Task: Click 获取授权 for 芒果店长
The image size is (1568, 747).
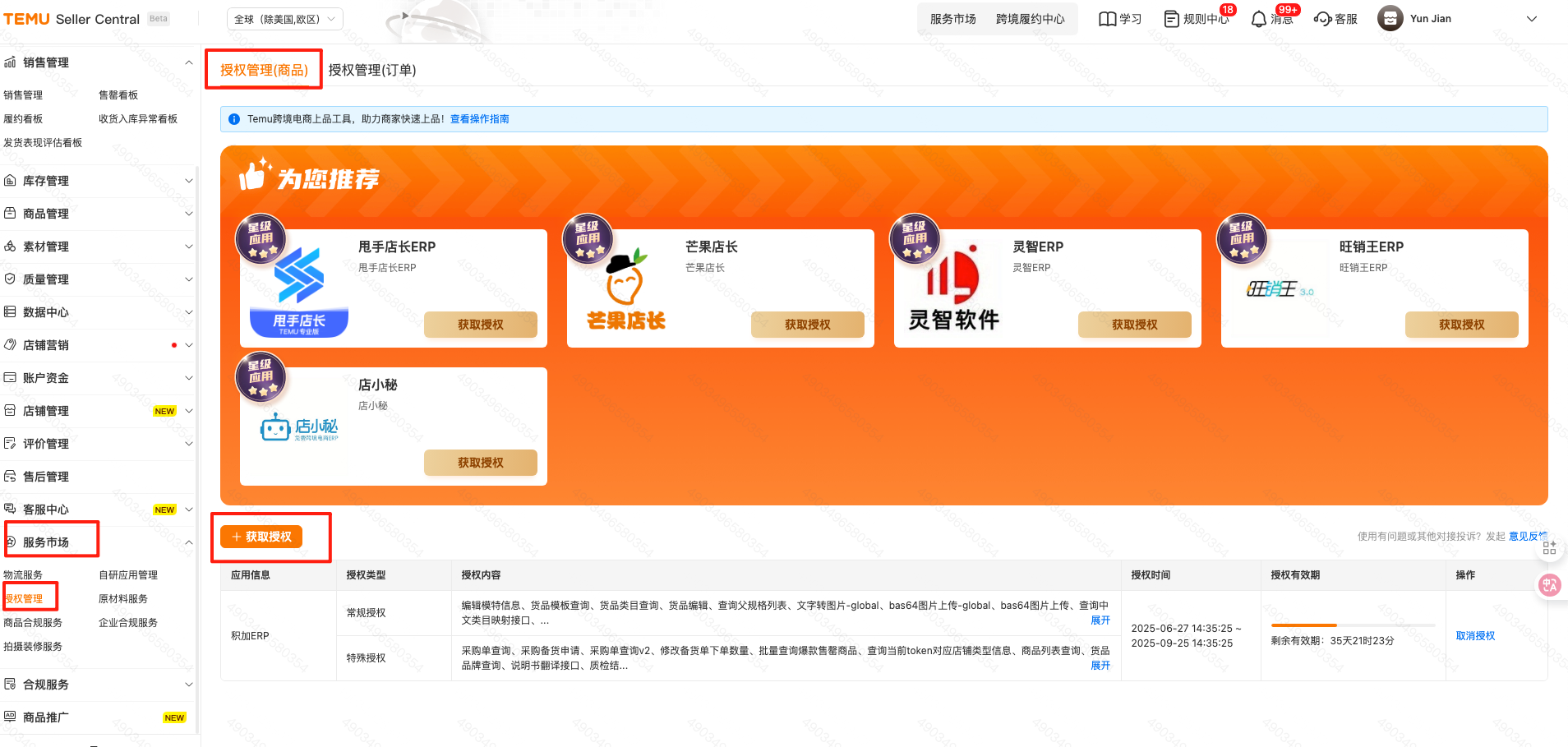Action: (808, 325)
